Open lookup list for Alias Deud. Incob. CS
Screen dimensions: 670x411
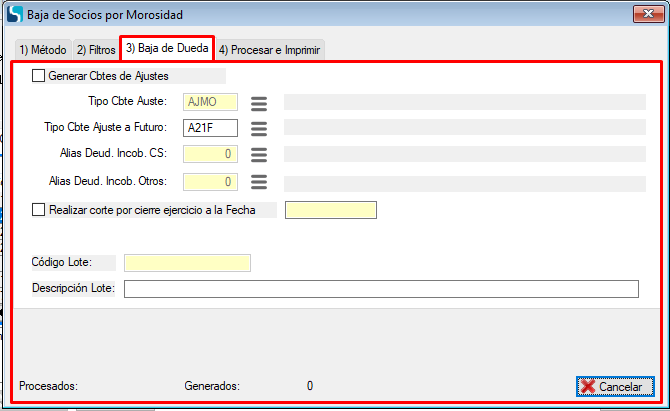click(259, 154)
